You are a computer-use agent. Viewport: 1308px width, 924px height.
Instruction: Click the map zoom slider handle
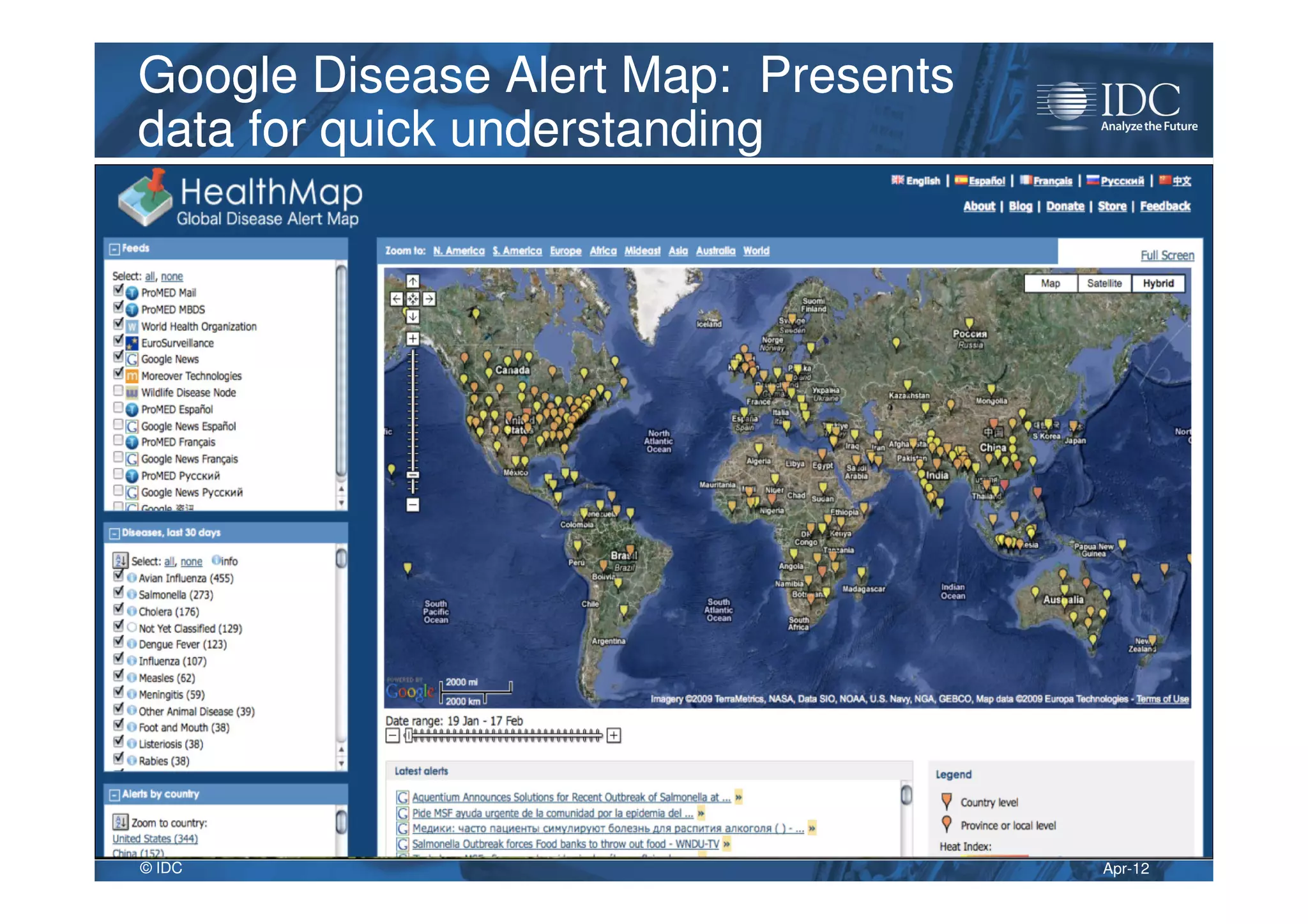[x=413, y=475]
